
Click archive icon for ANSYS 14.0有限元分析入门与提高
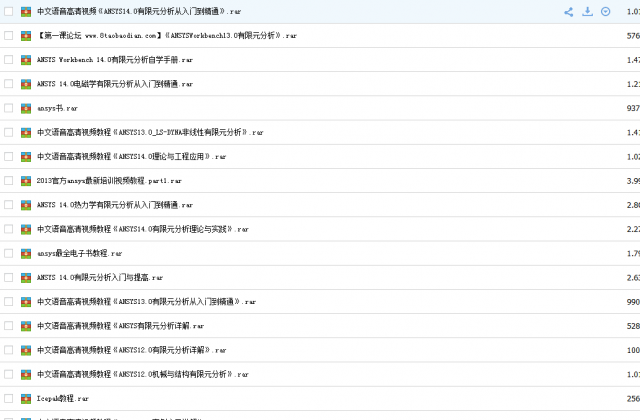(x=26, y=278)
